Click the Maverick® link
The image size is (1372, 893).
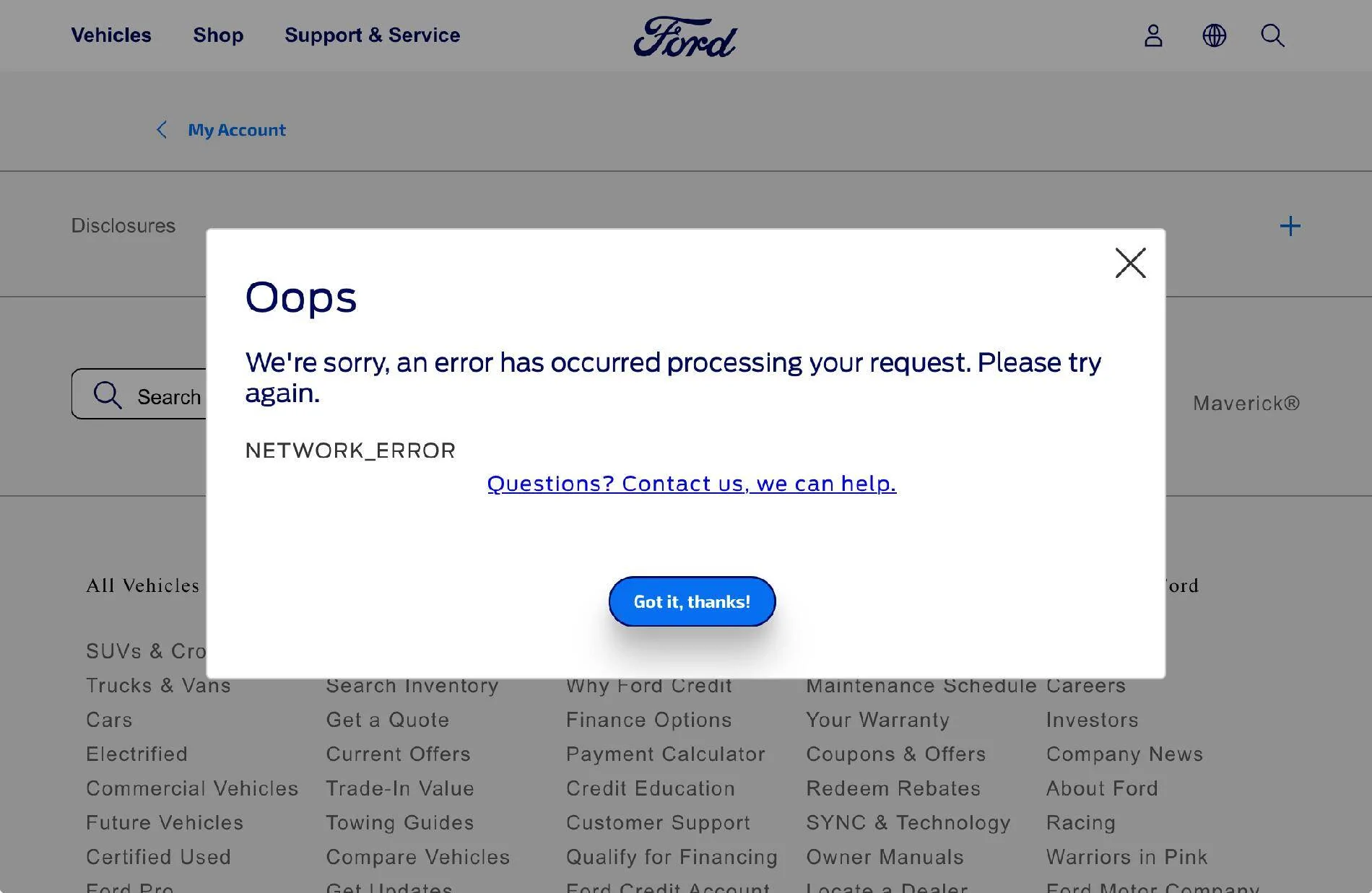[x=1246, y=403]
